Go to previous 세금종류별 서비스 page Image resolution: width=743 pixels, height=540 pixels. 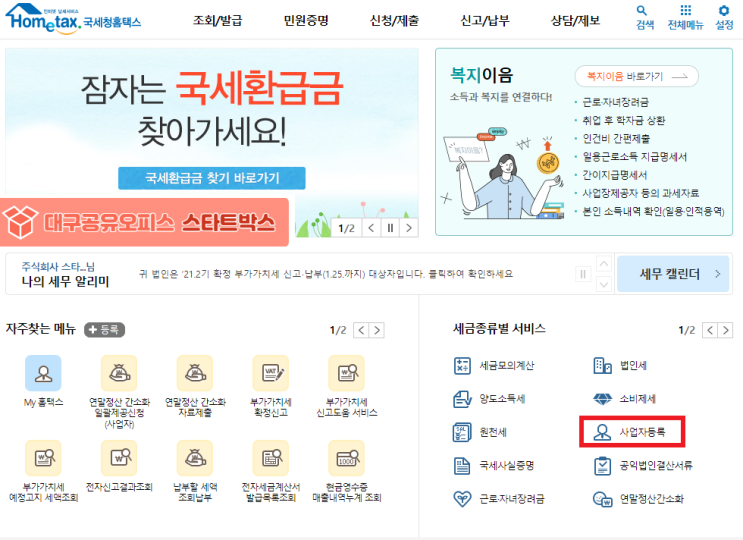pos(710,330)
